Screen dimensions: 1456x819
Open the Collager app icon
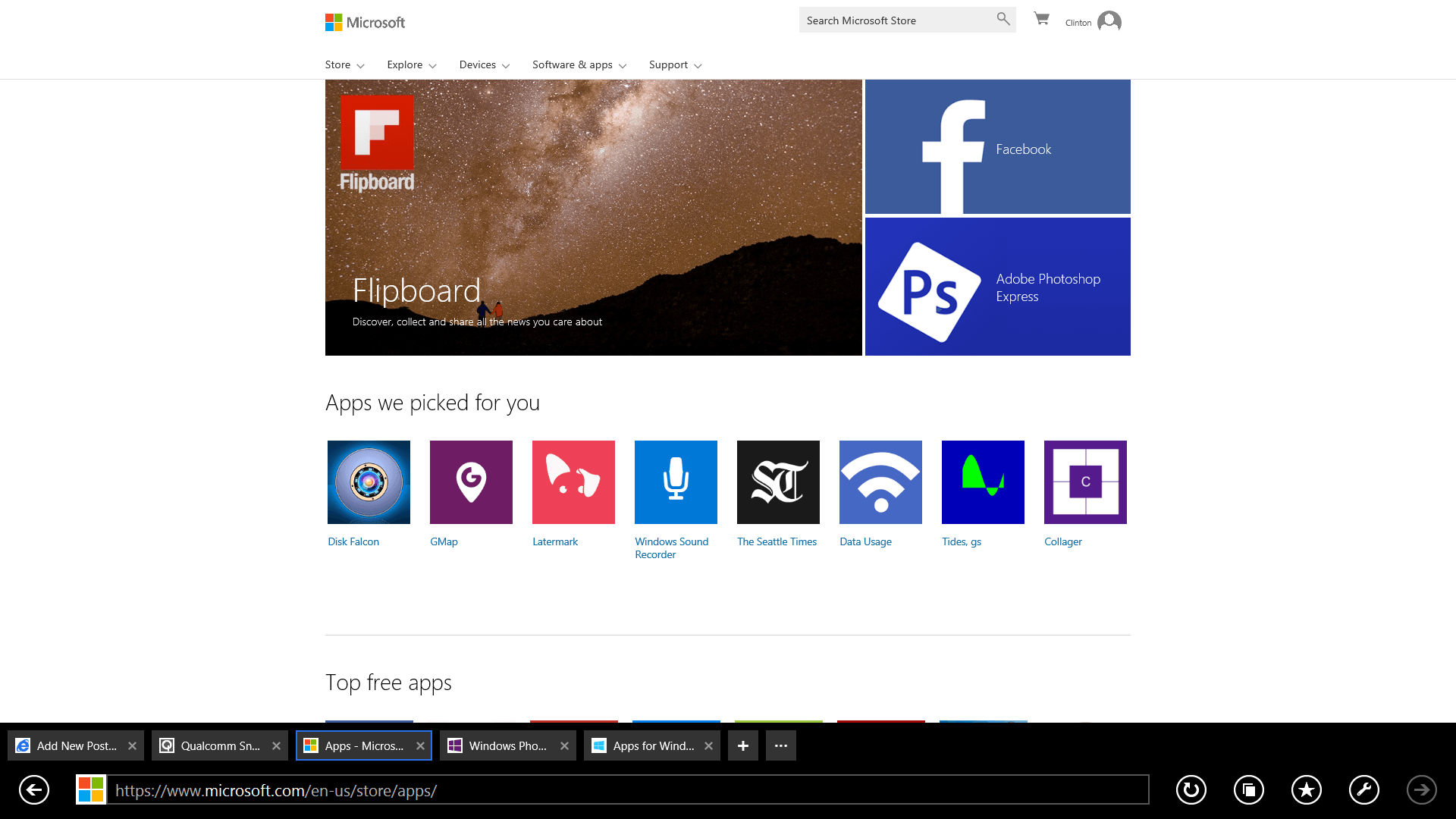click(1085, 482)
